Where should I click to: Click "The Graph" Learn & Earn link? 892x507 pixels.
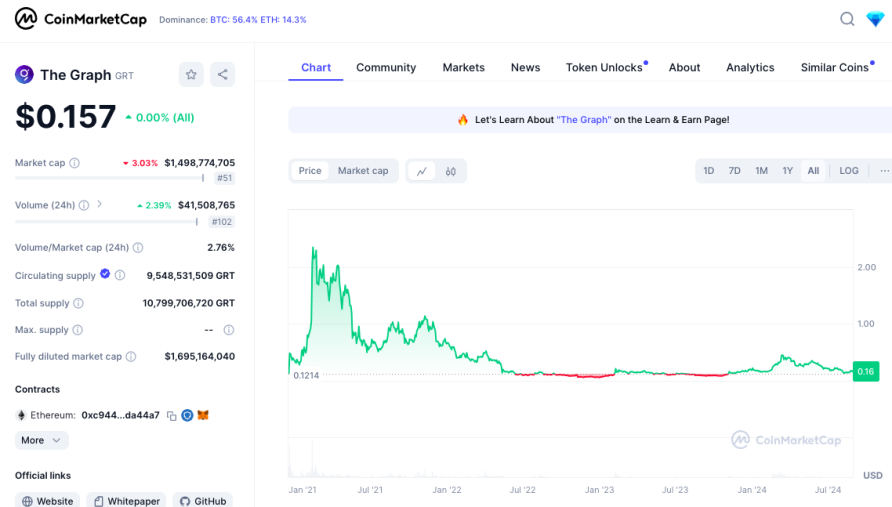[x=584, y=120]
